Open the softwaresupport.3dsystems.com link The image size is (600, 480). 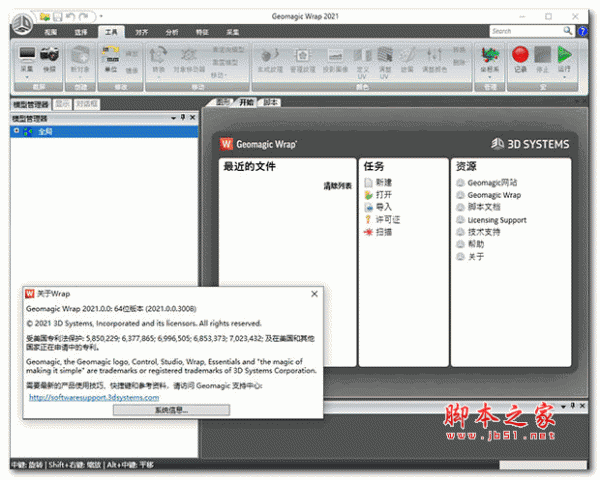(x=94, y=398)
